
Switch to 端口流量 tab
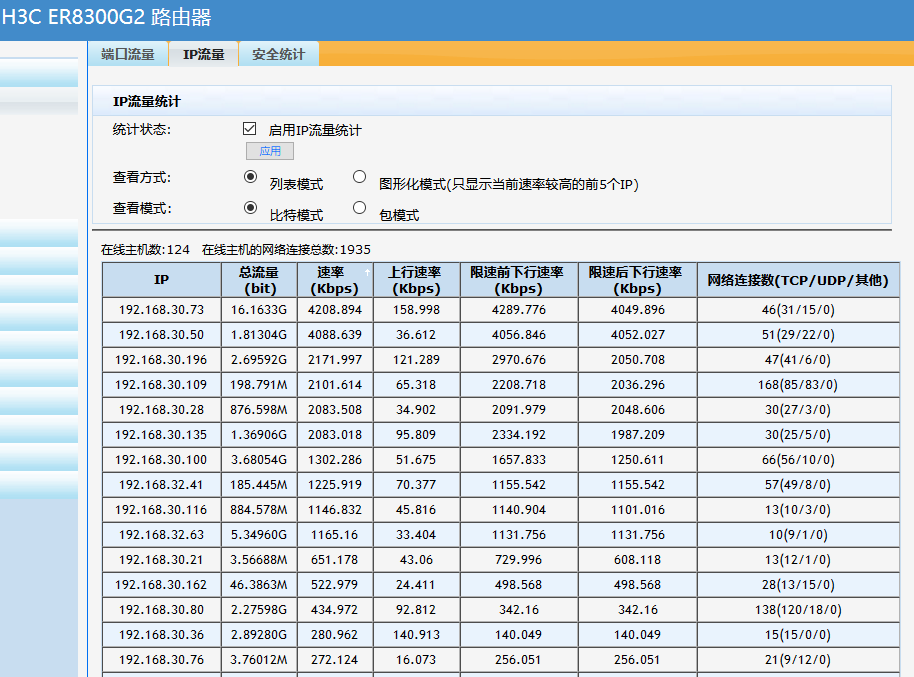tap(128, 55)
